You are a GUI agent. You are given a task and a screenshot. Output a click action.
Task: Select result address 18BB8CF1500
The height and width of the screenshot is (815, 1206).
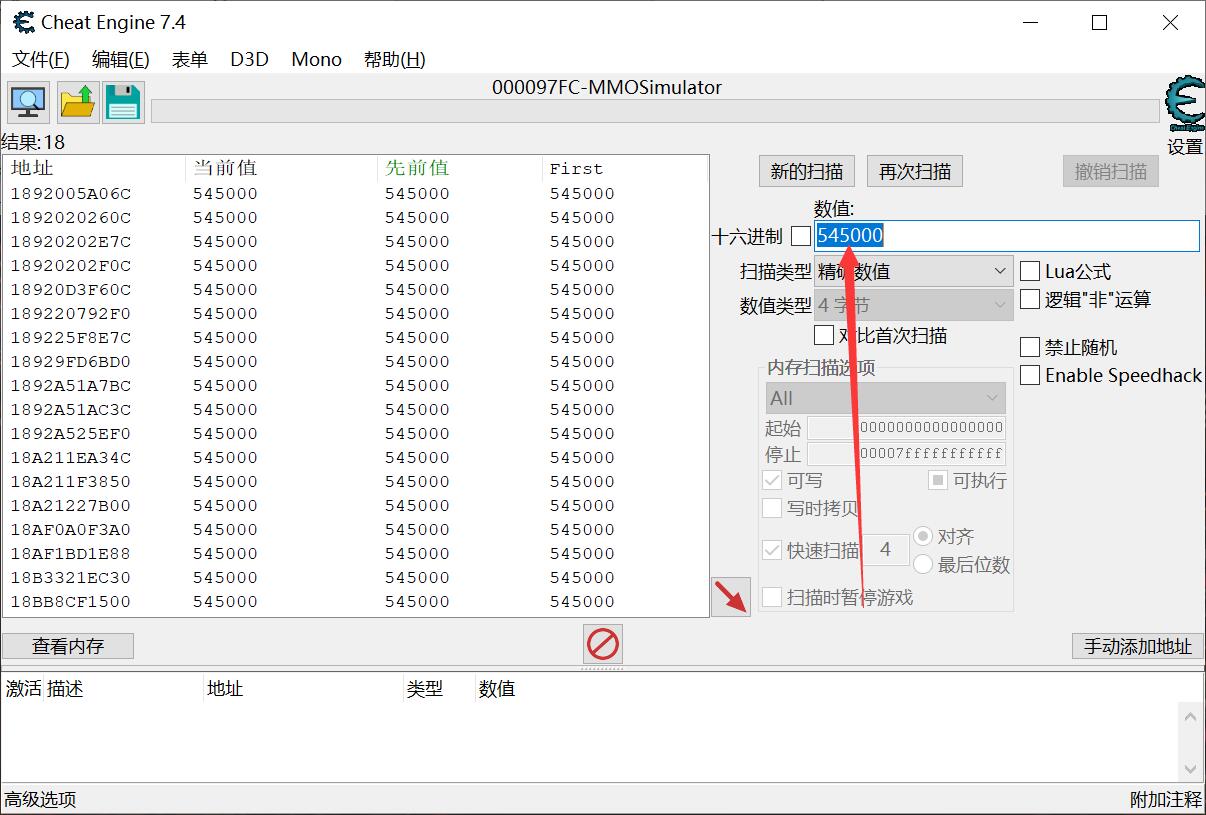point(71,601)
